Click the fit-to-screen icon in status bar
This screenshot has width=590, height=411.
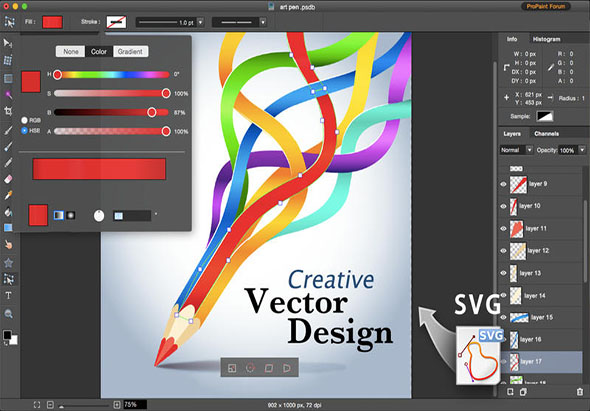pyautogui.click(x=36, y=405)
